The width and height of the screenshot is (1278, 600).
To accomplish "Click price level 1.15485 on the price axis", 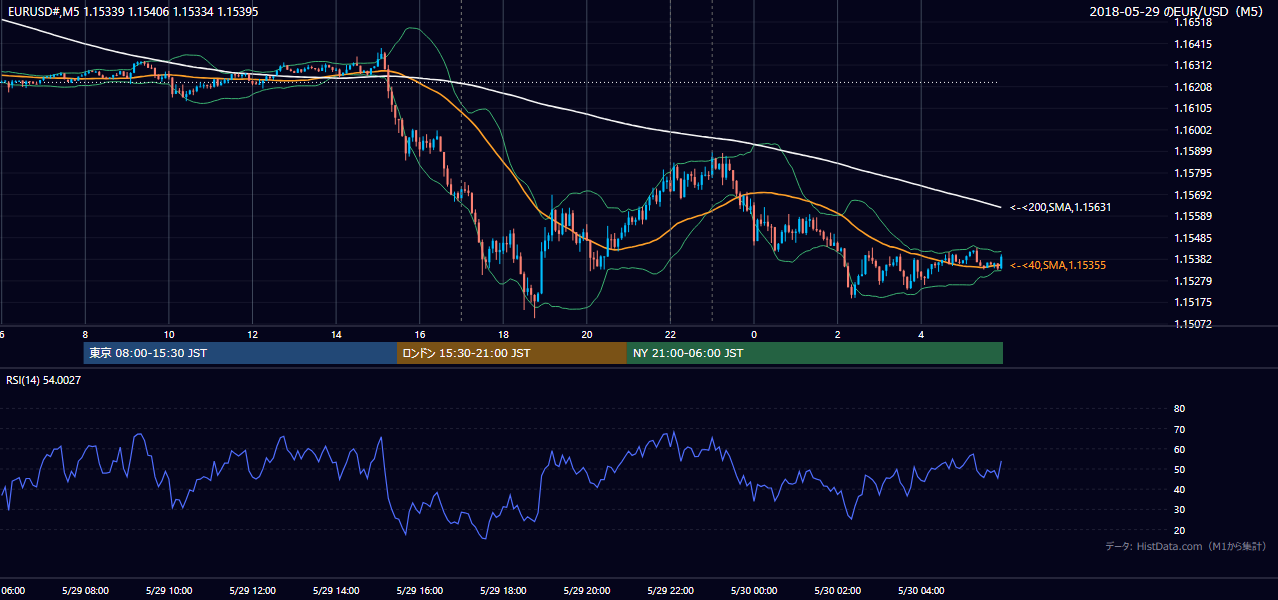I will pyautogui.click(x=1193, y=238).
